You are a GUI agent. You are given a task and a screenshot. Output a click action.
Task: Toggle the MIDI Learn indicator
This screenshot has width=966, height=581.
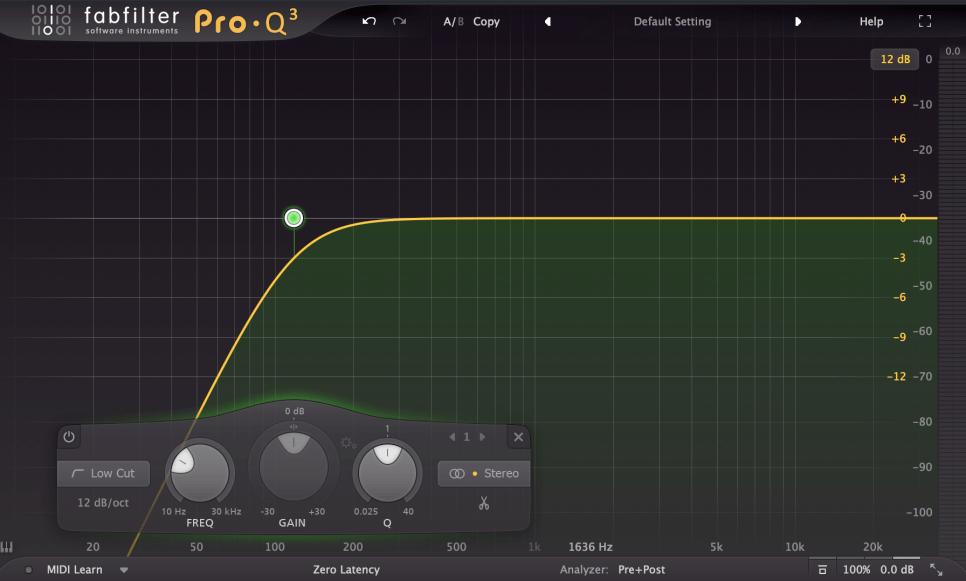29,570
